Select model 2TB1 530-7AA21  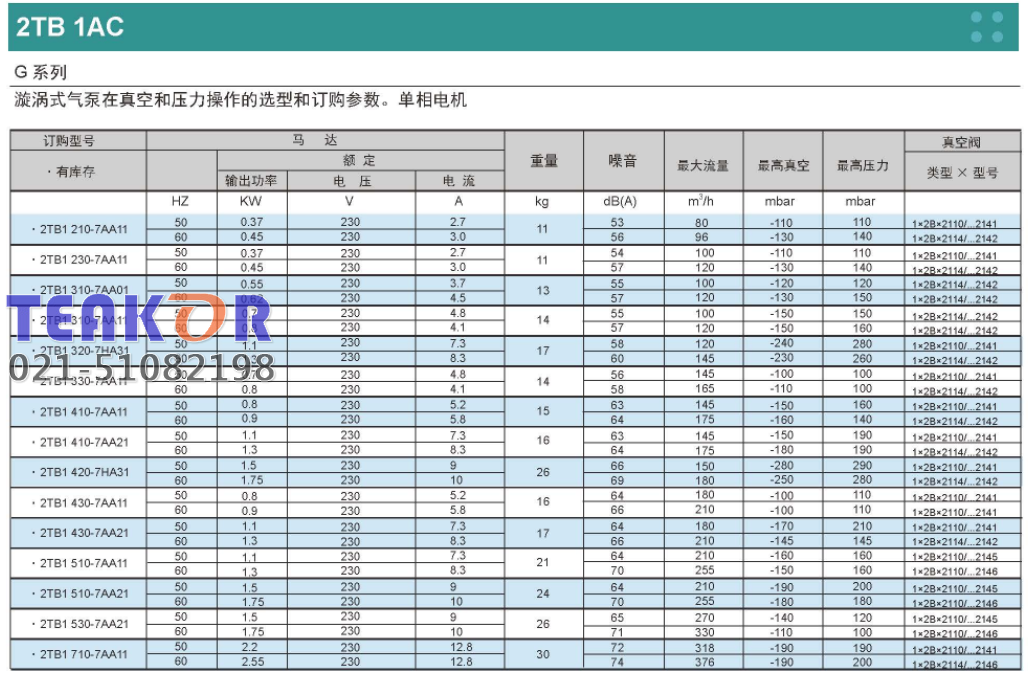pos(83,624)
